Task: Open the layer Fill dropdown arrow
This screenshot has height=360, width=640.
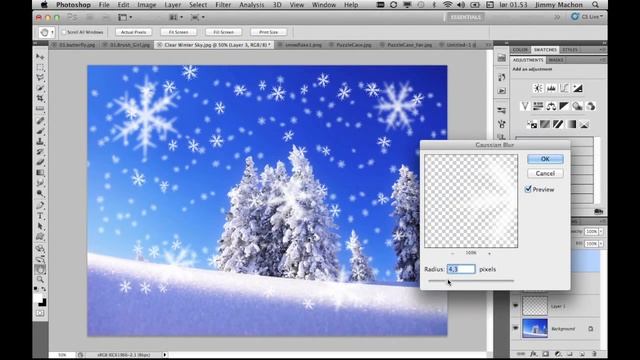Action: (x=601, y=244)
